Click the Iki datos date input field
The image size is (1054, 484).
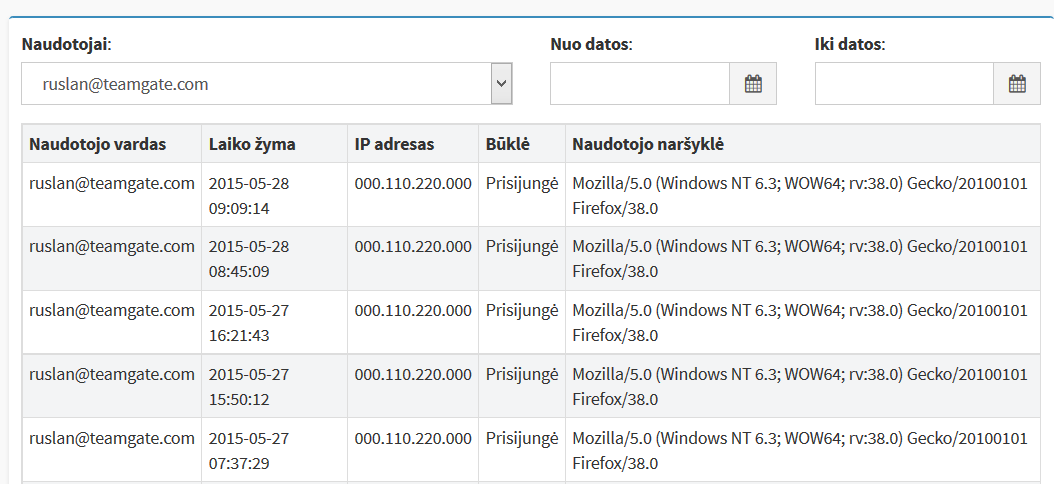pyautogui.click(x=904, y=84)
